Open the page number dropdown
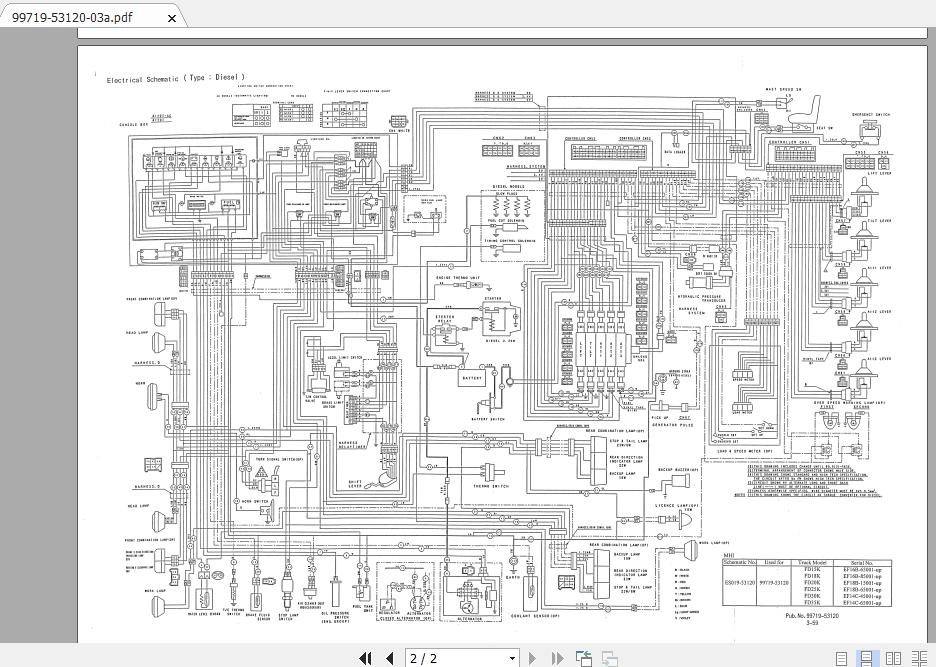The image size is (936, 667). pyautogui.click(x=510, y=657)
